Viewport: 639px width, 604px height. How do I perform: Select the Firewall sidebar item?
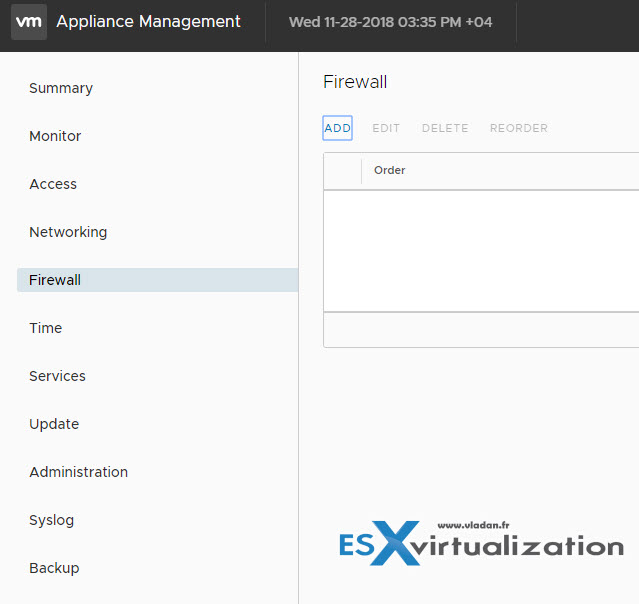point(55,280)
